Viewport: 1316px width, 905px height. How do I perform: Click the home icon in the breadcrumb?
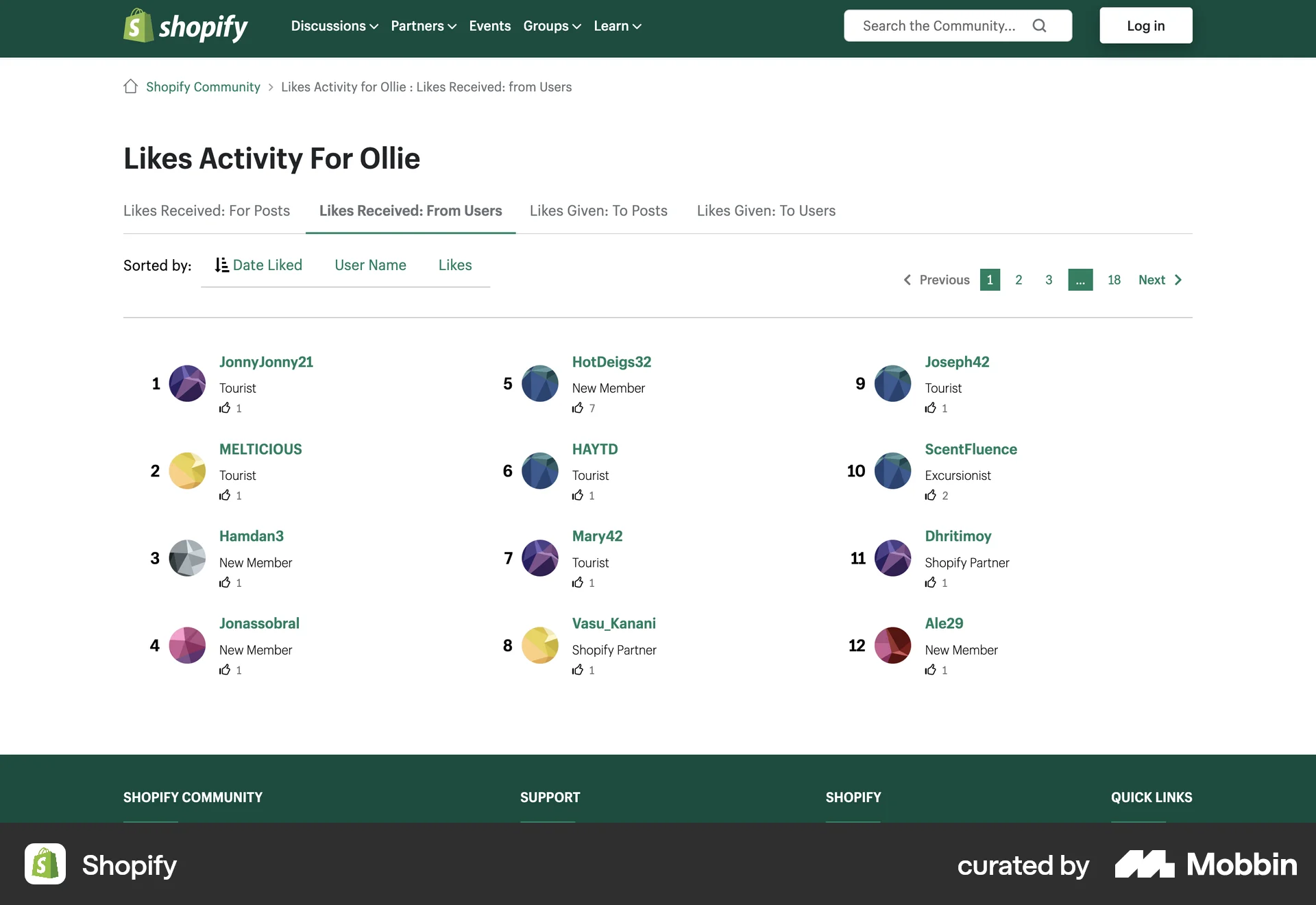tap(130, 86)
